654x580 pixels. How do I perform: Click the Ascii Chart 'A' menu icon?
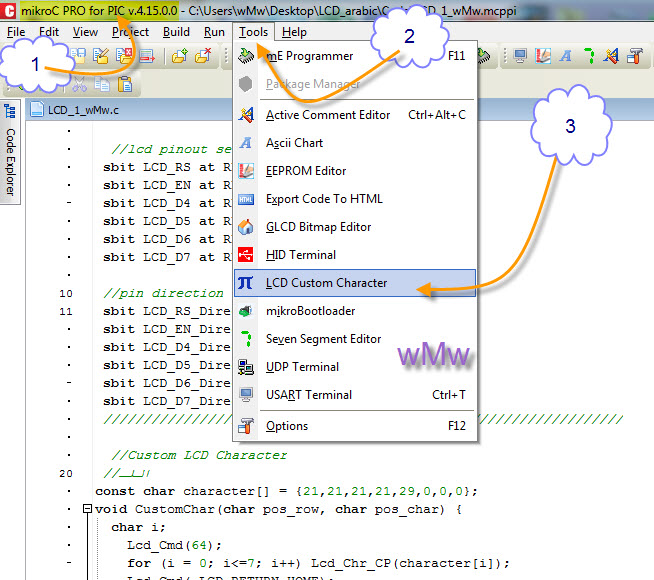pos(246,143)
